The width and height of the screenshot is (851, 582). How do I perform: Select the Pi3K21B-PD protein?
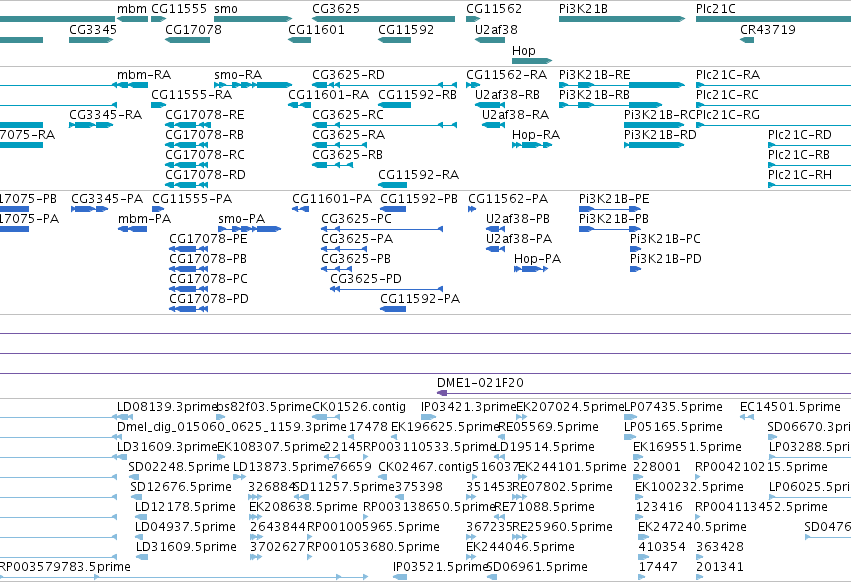pos(636,269)
